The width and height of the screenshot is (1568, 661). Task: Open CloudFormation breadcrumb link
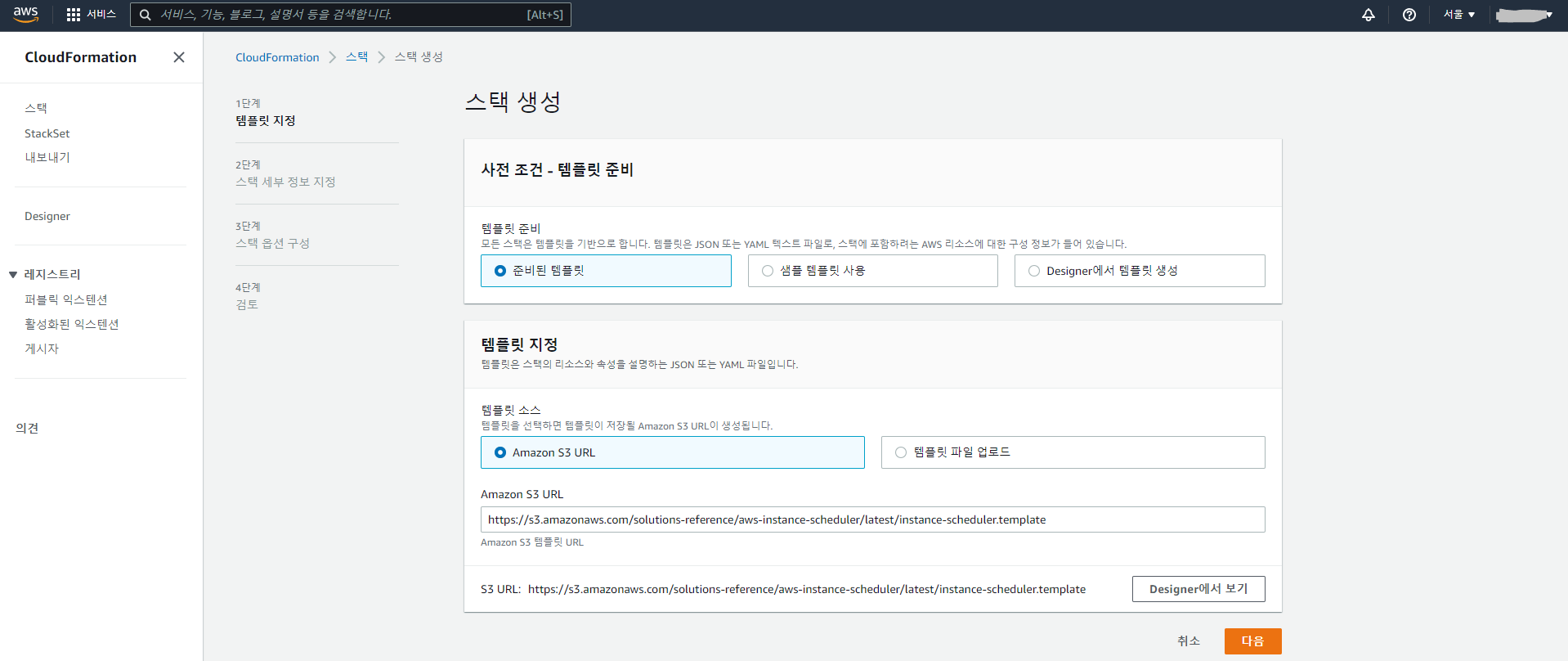tap(277, 57)
